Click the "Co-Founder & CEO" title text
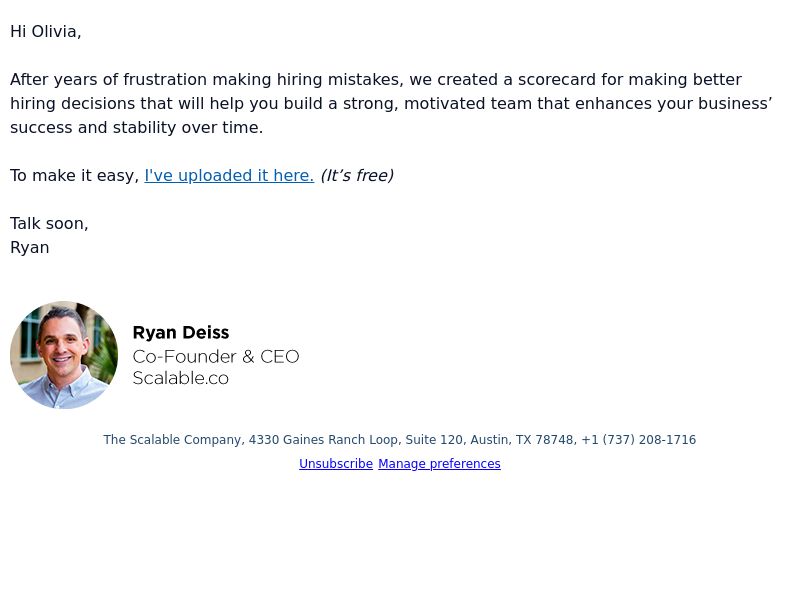Screen dimensions: 800x600 216,356
